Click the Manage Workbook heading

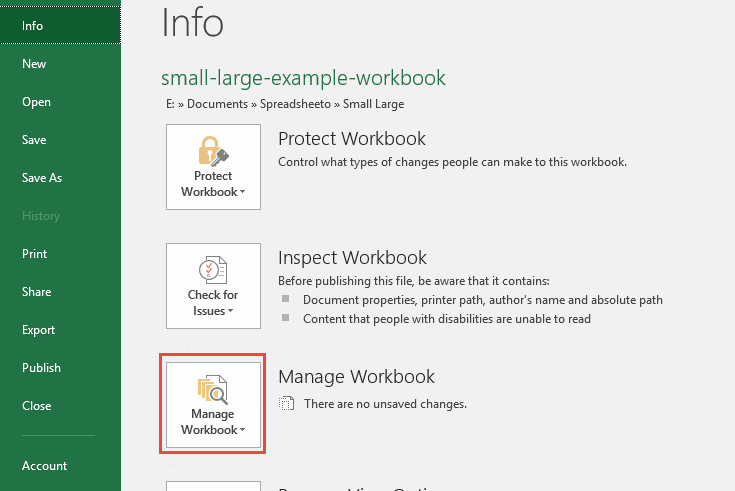click(356, 377)
